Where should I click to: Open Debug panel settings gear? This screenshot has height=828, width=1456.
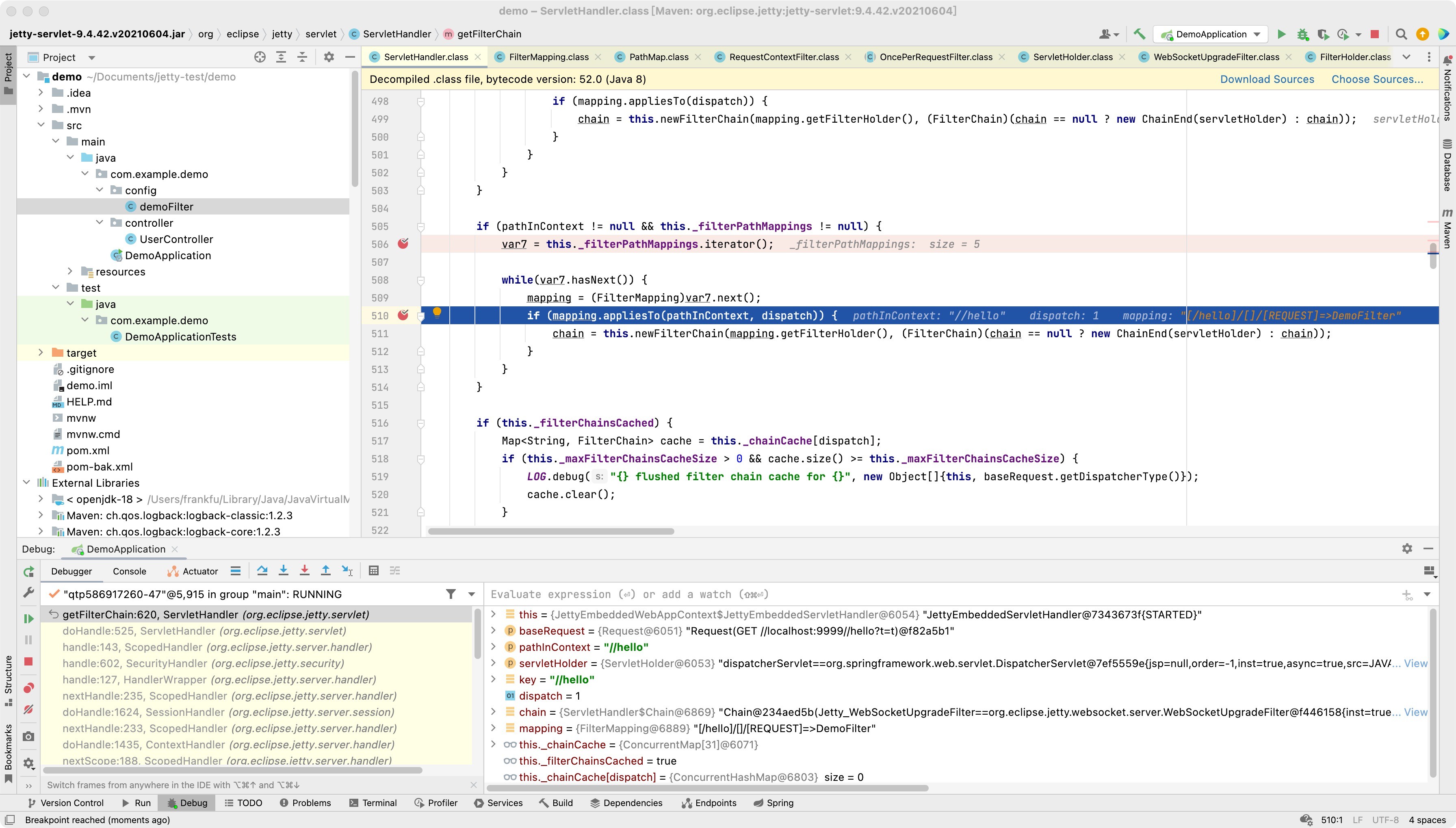tap(1407, 549)
